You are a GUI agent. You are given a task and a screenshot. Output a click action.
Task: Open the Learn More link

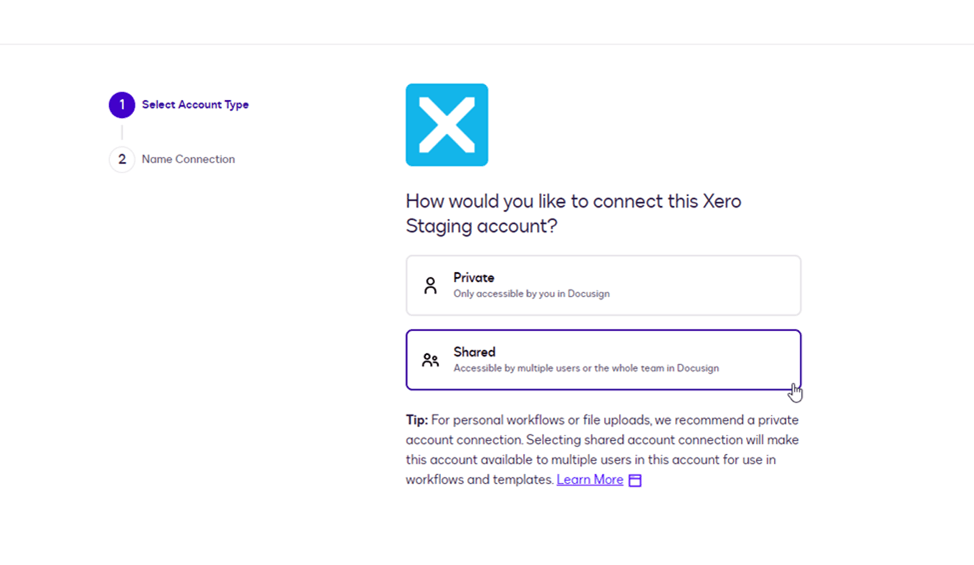coord(590,480)
